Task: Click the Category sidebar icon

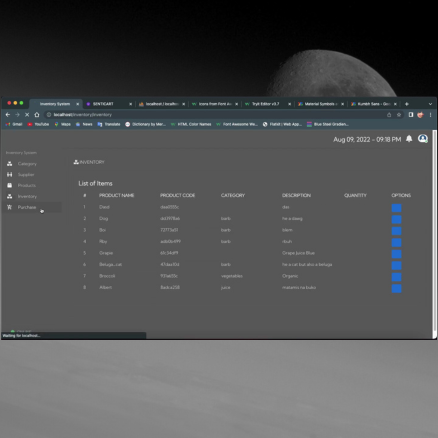Action: click(10, 164)
